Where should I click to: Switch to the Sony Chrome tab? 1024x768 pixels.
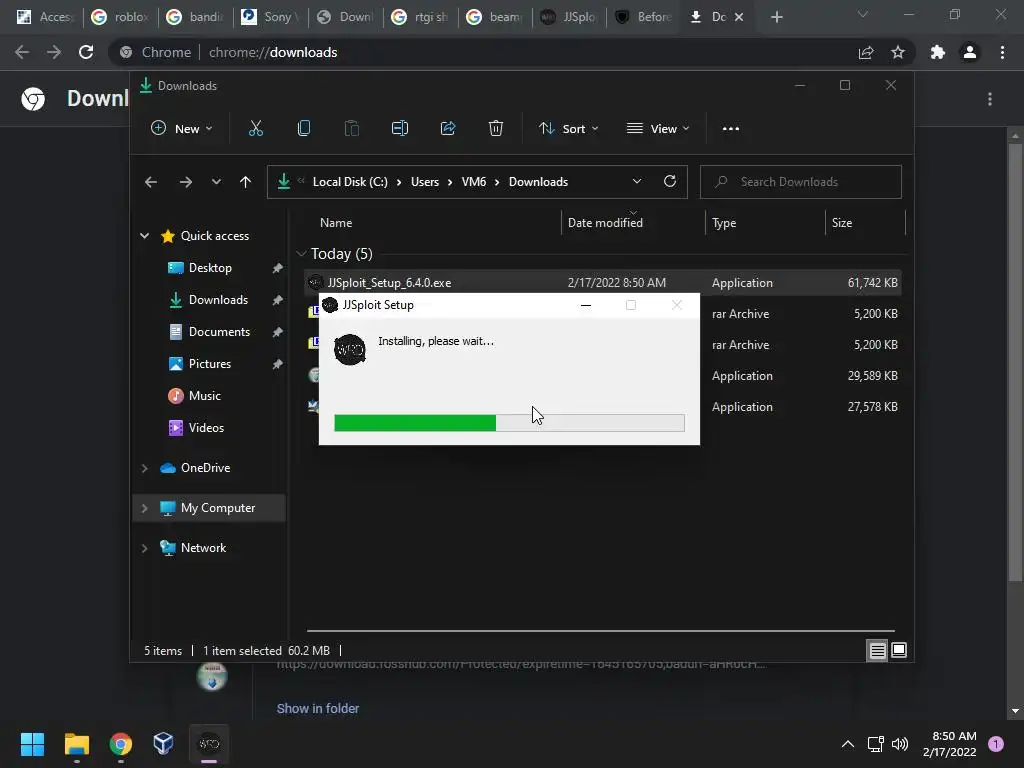[x=271, y=17]
